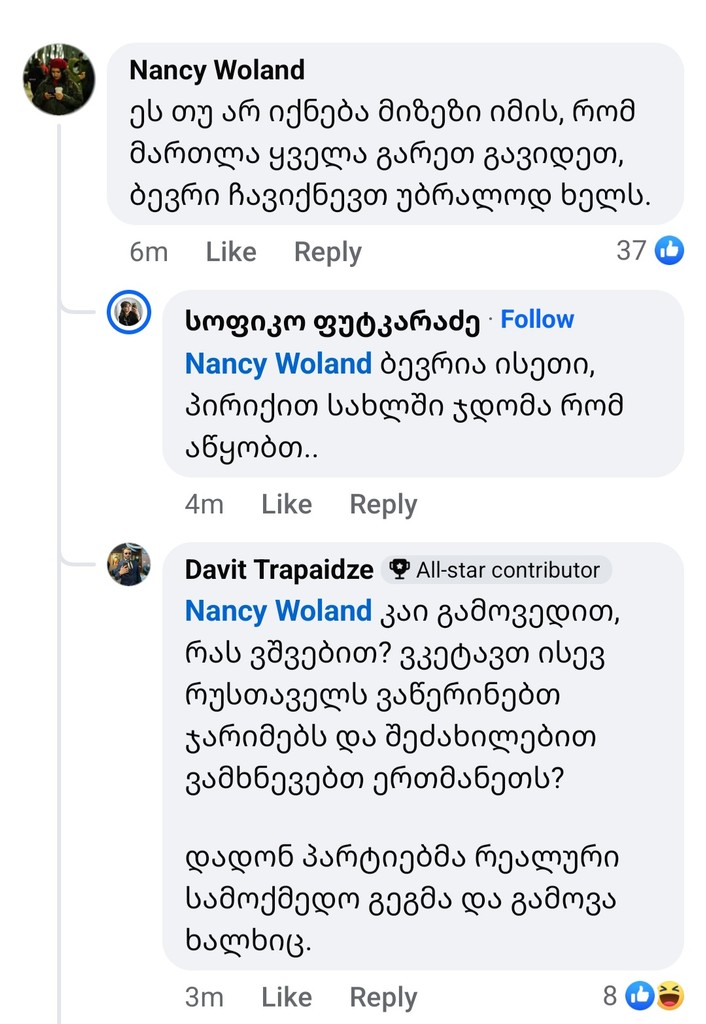The width and height of the screenshot is (706, 1024).
Task: Open the Nancy Woland author name
Action: click(217, 70)
